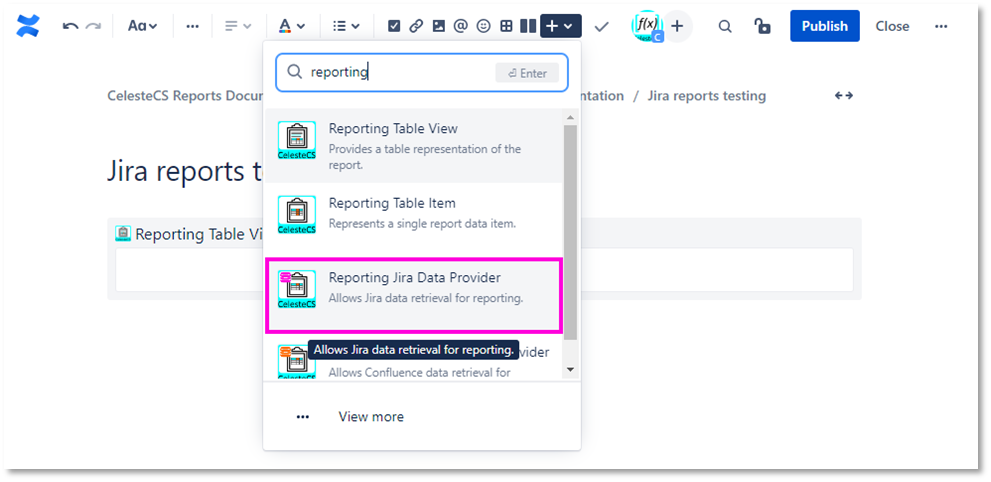This screenshot has width=991, height=482.
Task: Click the f(x) user avatar
Action: point(647,26)
